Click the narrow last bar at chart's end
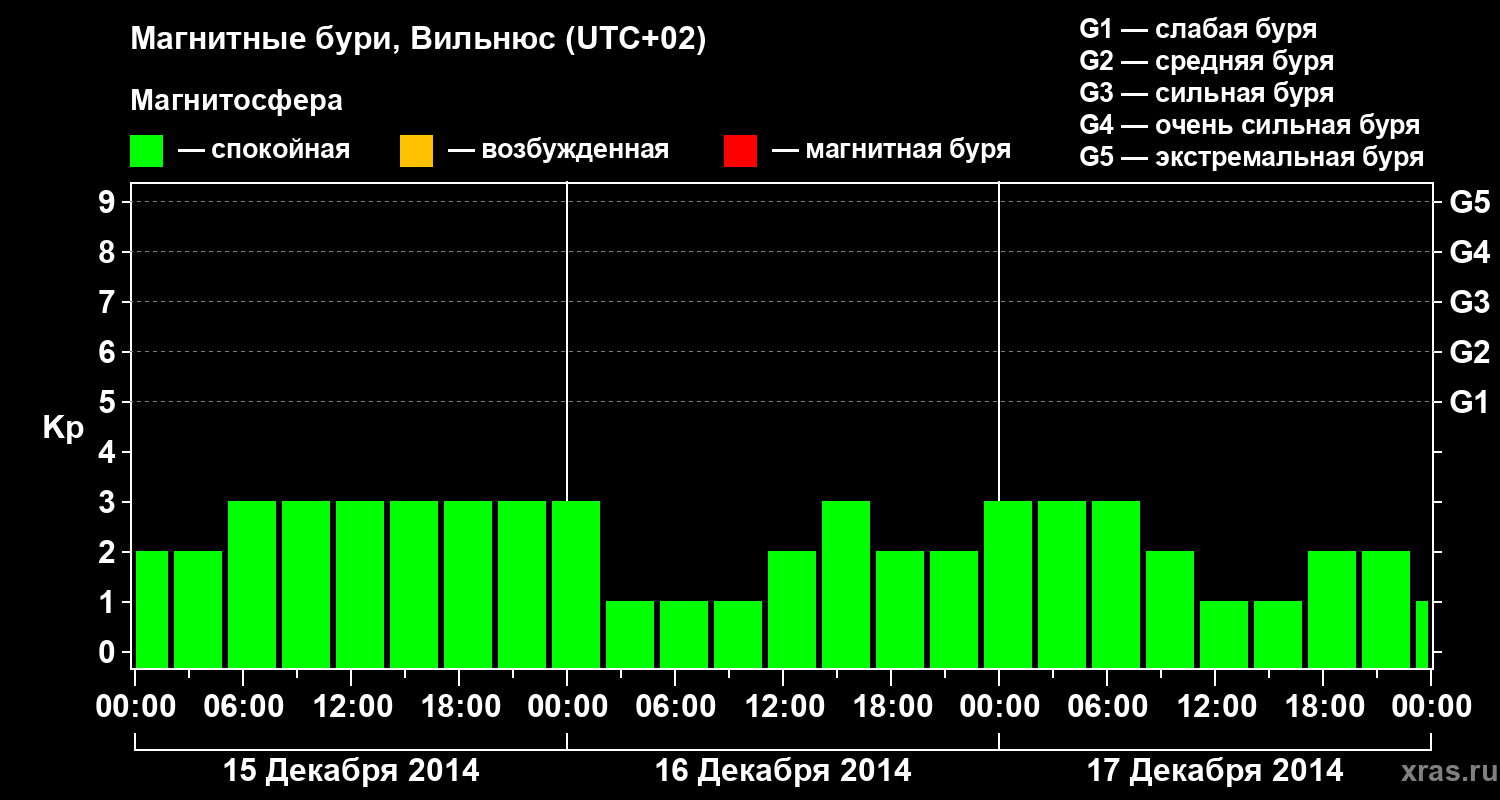 click(x=1422, y=634)
